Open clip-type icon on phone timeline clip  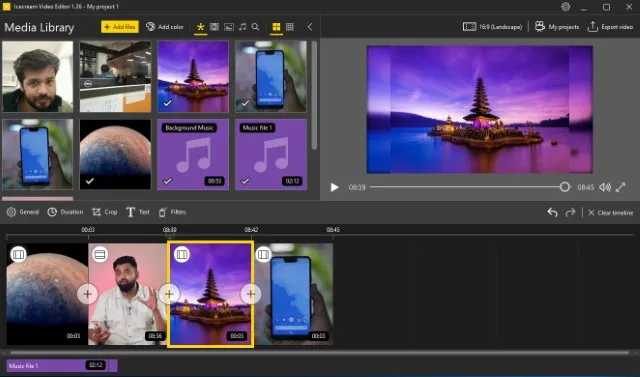[x=263, y=254]
